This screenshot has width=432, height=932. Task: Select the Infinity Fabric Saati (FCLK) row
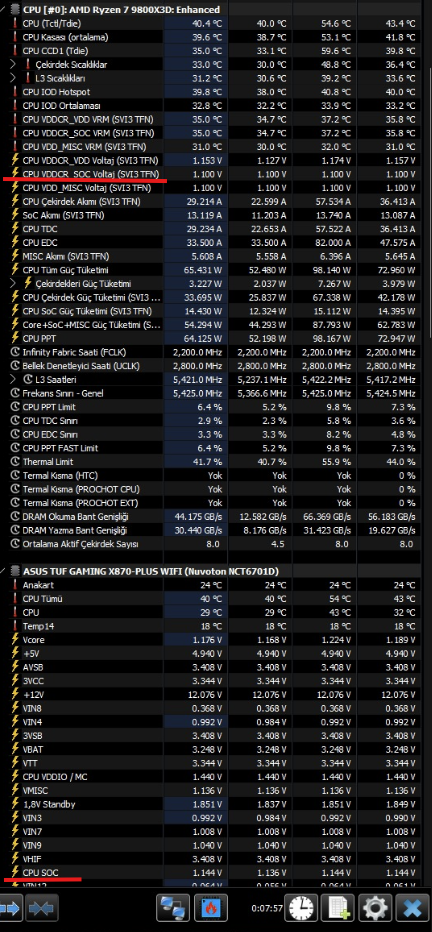click(x=216, y=352)
